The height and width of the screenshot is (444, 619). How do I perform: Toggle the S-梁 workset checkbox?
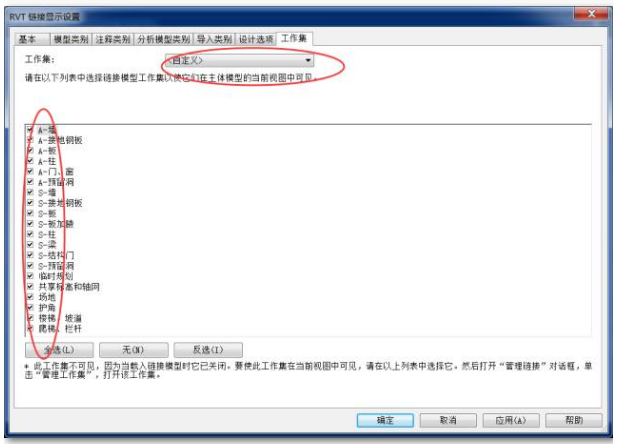pyautogui.click(x=30, y=245)
